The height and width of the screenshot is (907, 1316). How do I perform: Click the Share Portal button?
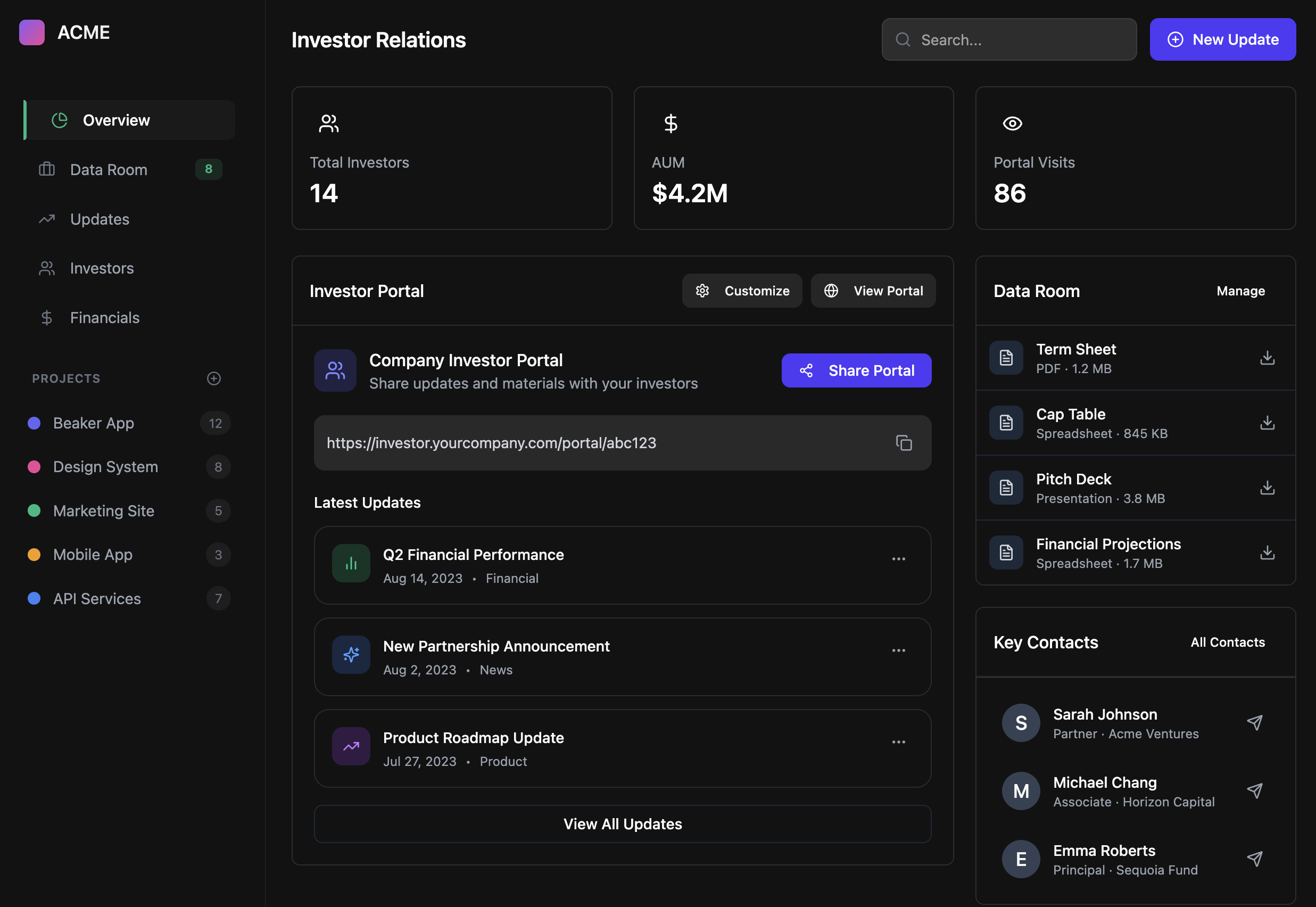[856, 370]
